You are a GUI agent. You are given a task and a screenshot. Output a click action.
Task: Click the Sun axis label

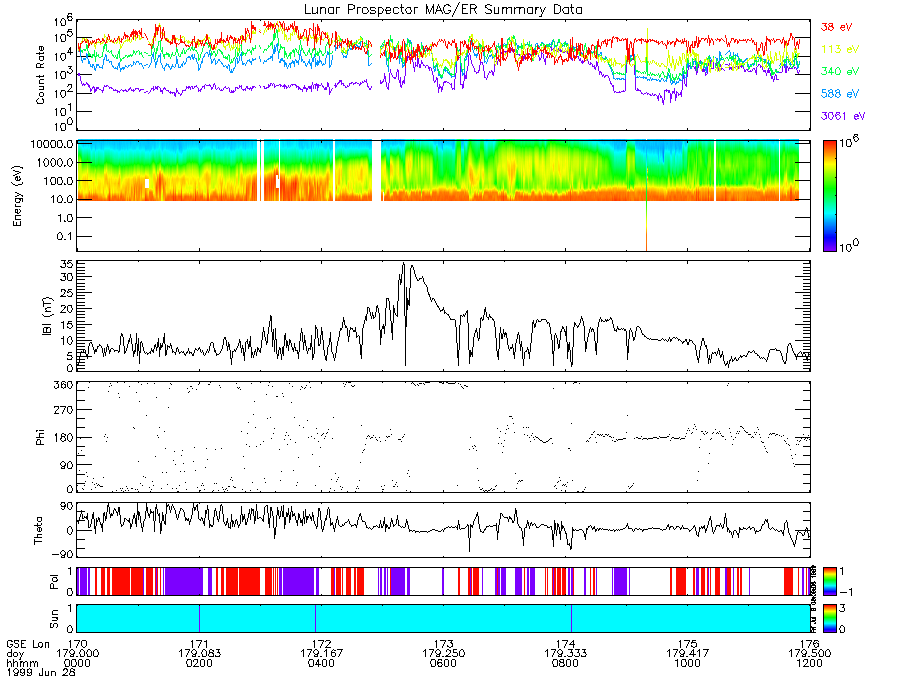click(x=54, y=619)
